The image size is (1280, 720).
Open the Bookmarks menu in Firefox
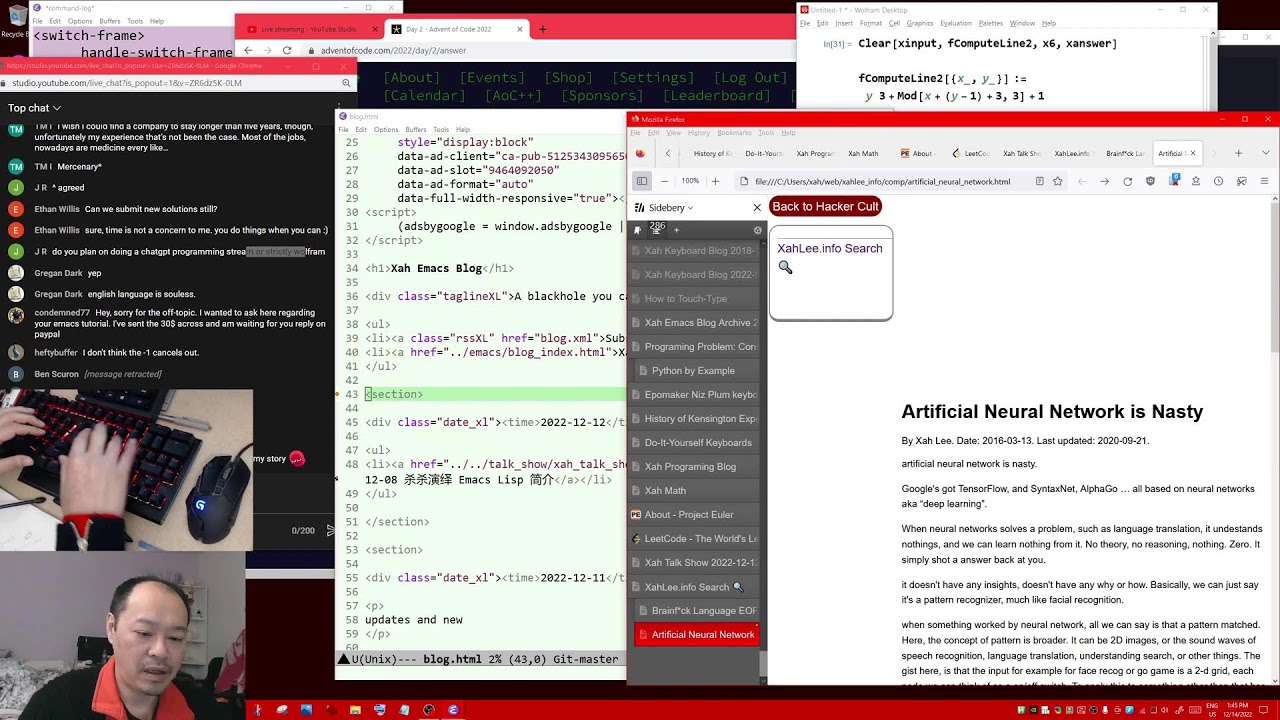coord(734,133)
